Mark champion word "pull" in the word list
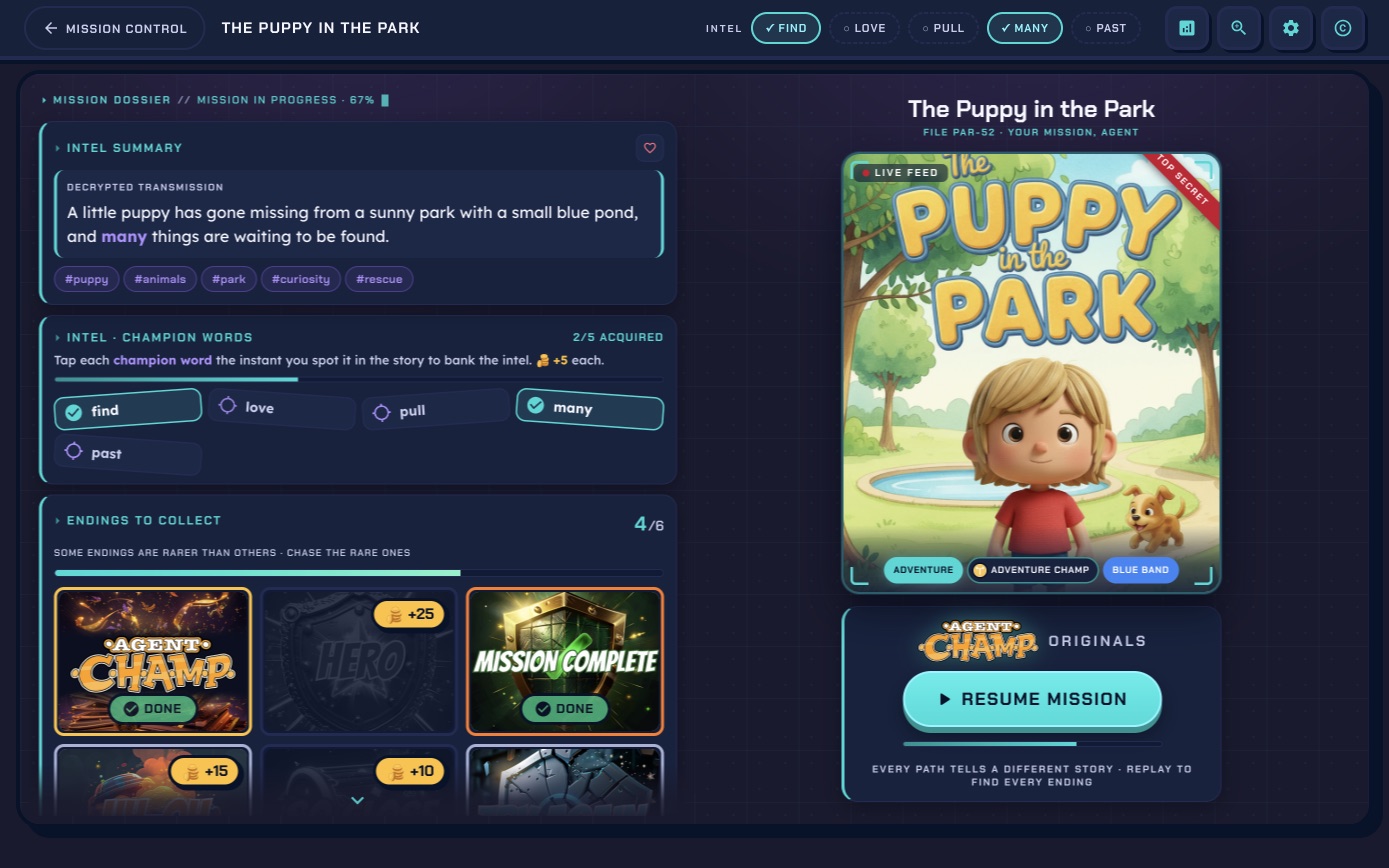The height and width of the screenshot is (868, 1389). pos(436,410)
